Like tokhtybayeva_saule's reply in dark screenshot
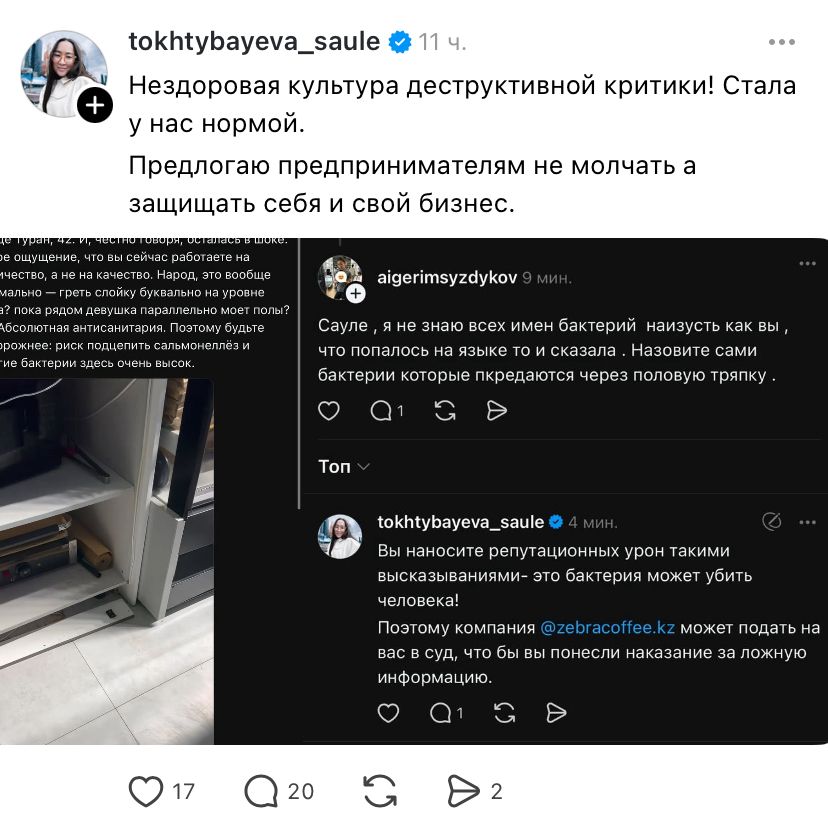This screenshot has width=828, height=837. pos(388,713)
